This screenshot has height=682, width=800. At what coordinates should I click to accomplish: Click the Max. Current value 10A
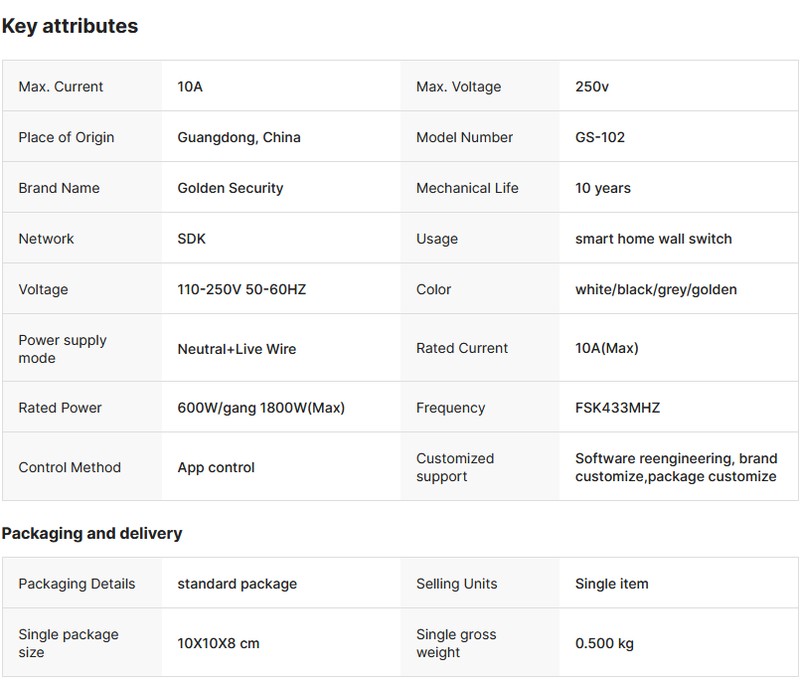(190, 87)
